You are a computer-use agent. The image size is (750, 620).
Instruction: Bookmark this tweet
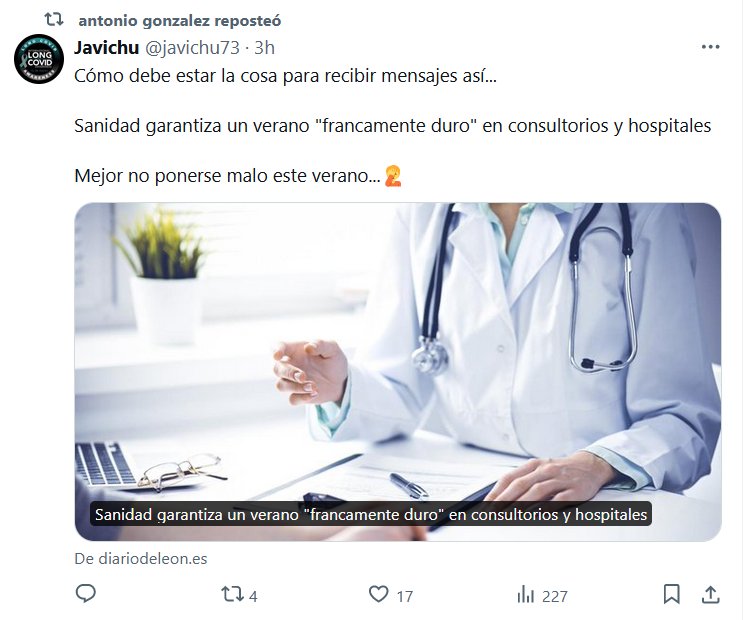pyautogui.click(x=672, y=594)
